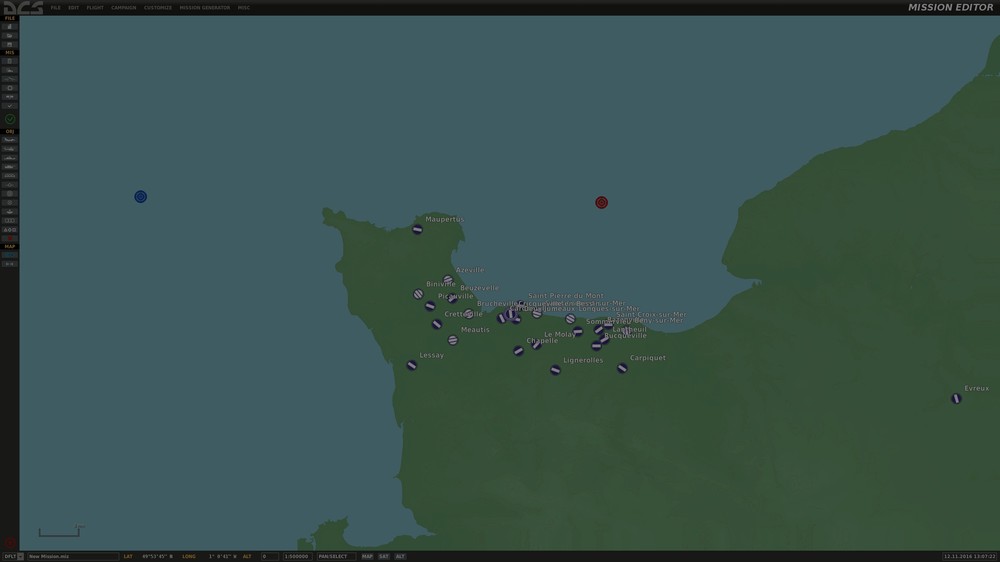The image size is (1000, 562).
Task: Click the Azeville airfield marker
Action: click(x=448, y=279)
